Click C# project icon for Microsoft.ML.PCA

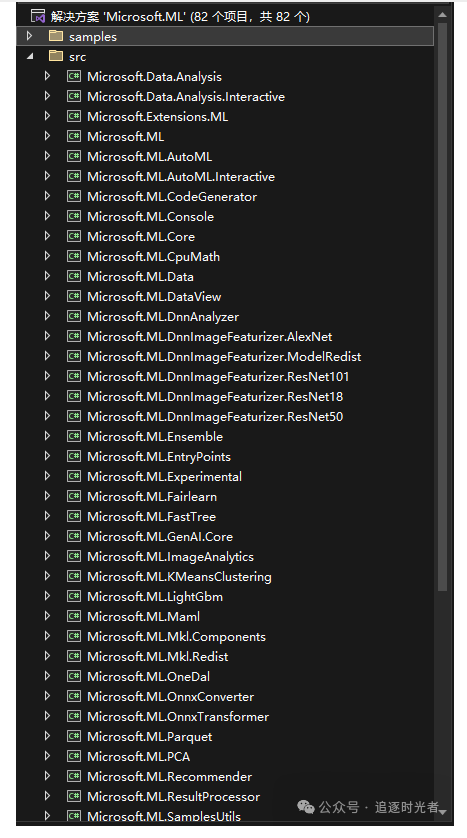74,757
